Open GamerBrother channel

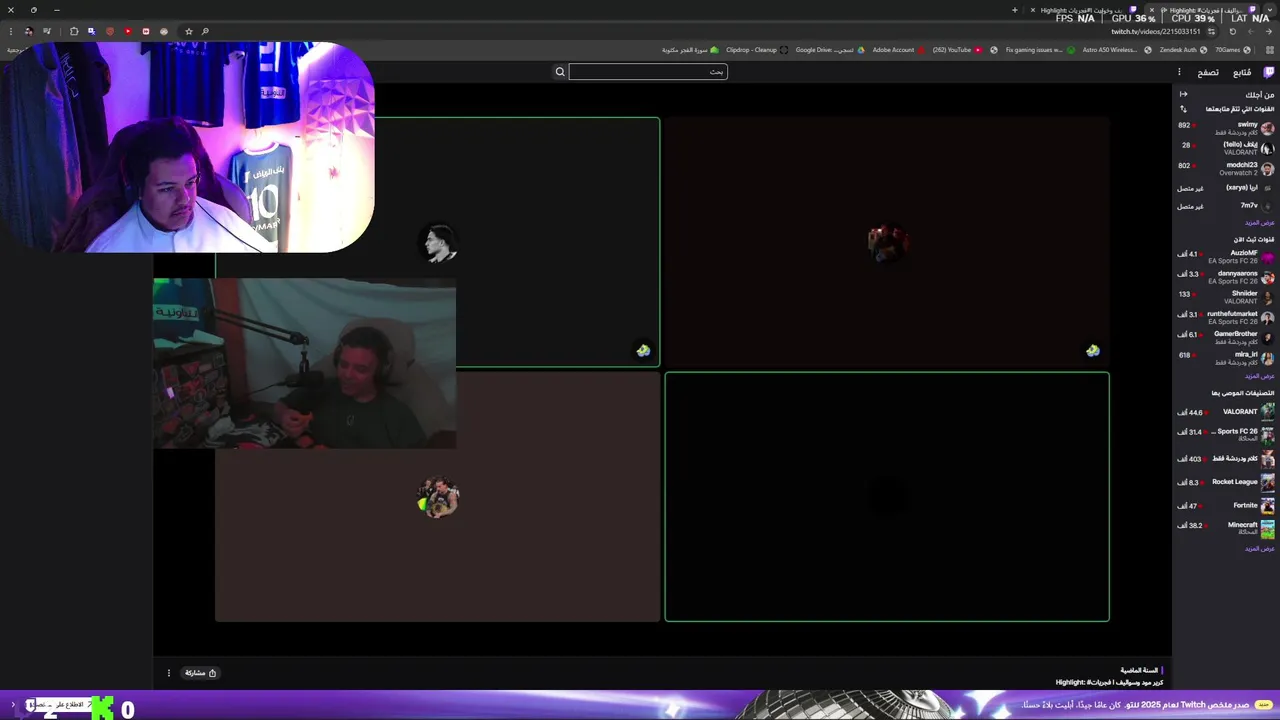(1226, 337)
